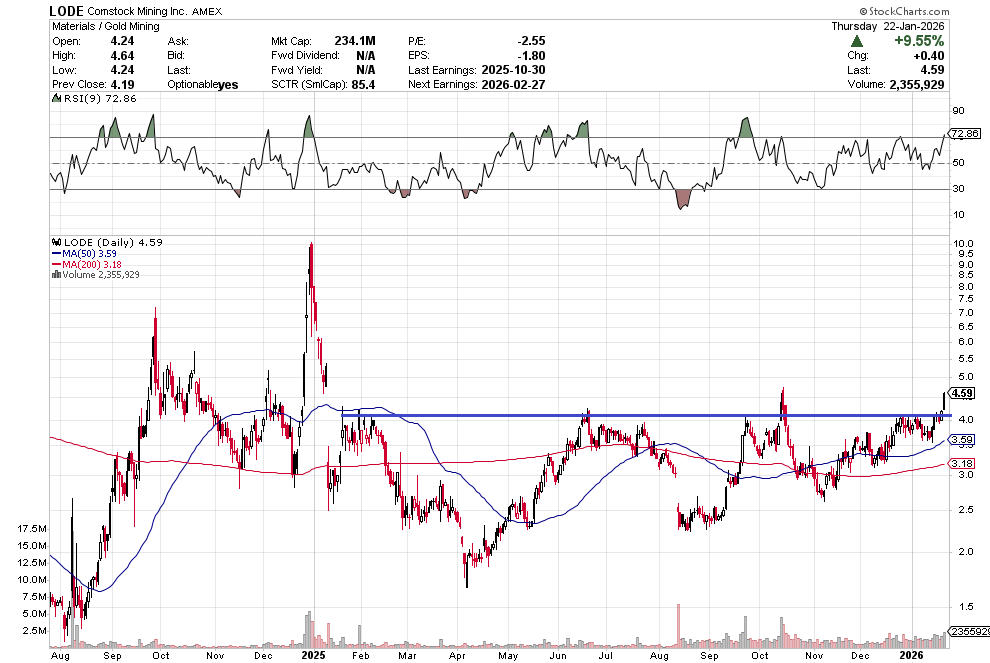Click the MA(200) 3.18 legend text
990x663 pixels.
coord(92,265)
